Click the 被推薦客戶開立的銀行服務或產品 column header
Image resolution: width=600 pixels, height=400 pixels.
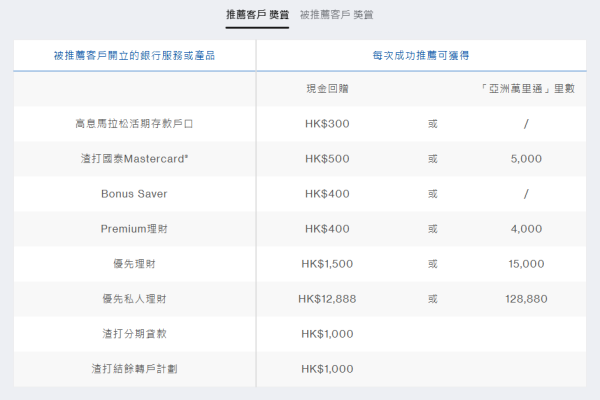pos(134,56)
